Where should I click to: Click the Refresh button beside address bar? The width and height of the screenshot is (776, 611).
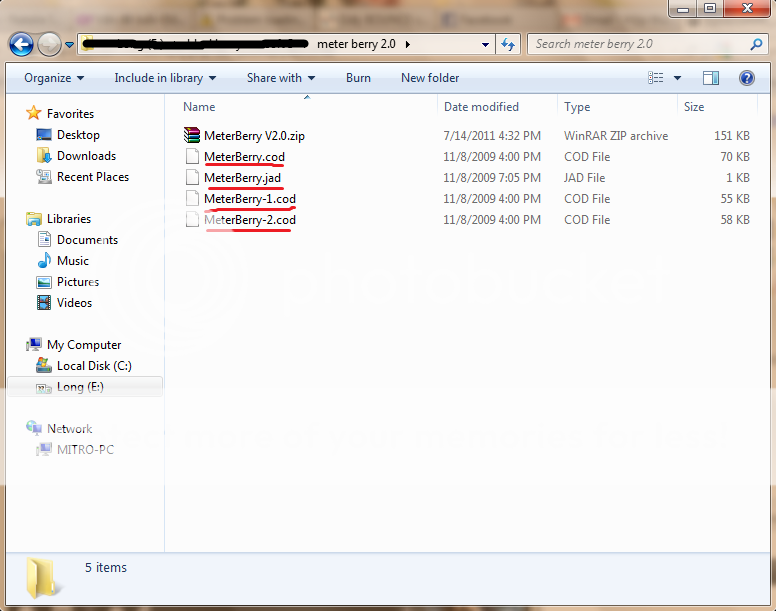(507, 44)
